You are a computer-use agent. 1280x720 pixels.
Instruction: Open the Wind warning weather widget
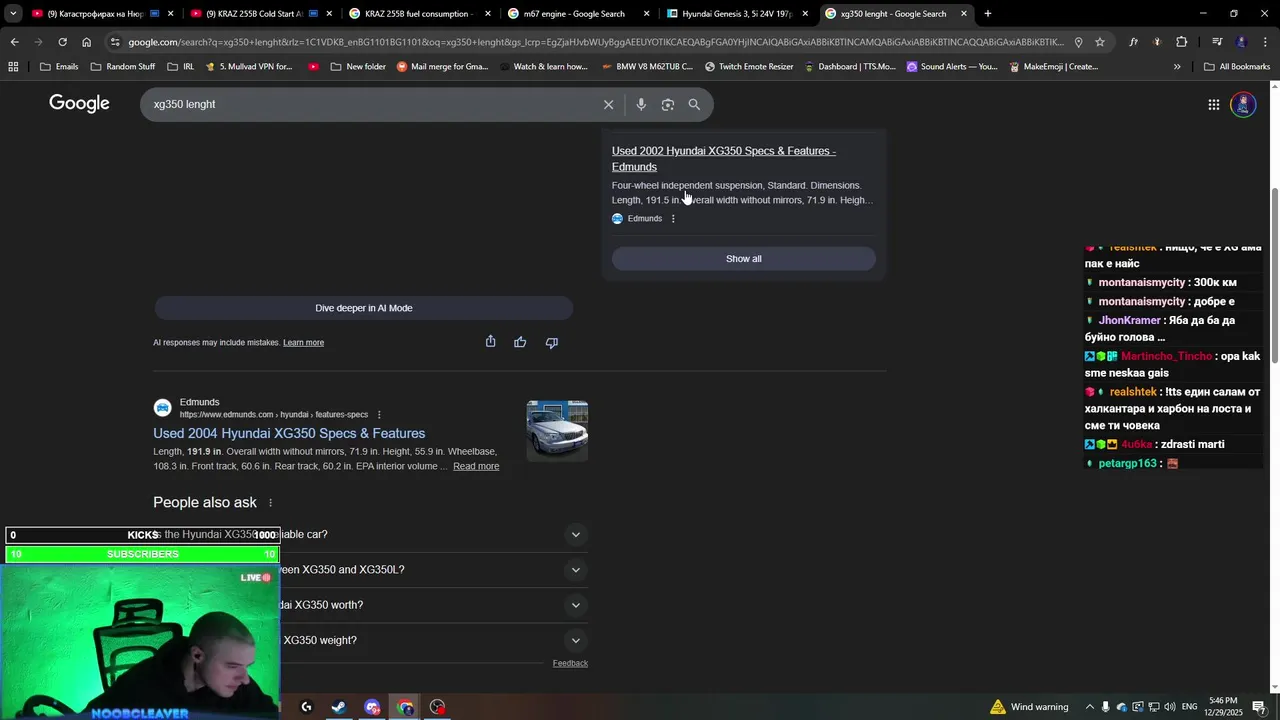click(x=1029, y=707)
